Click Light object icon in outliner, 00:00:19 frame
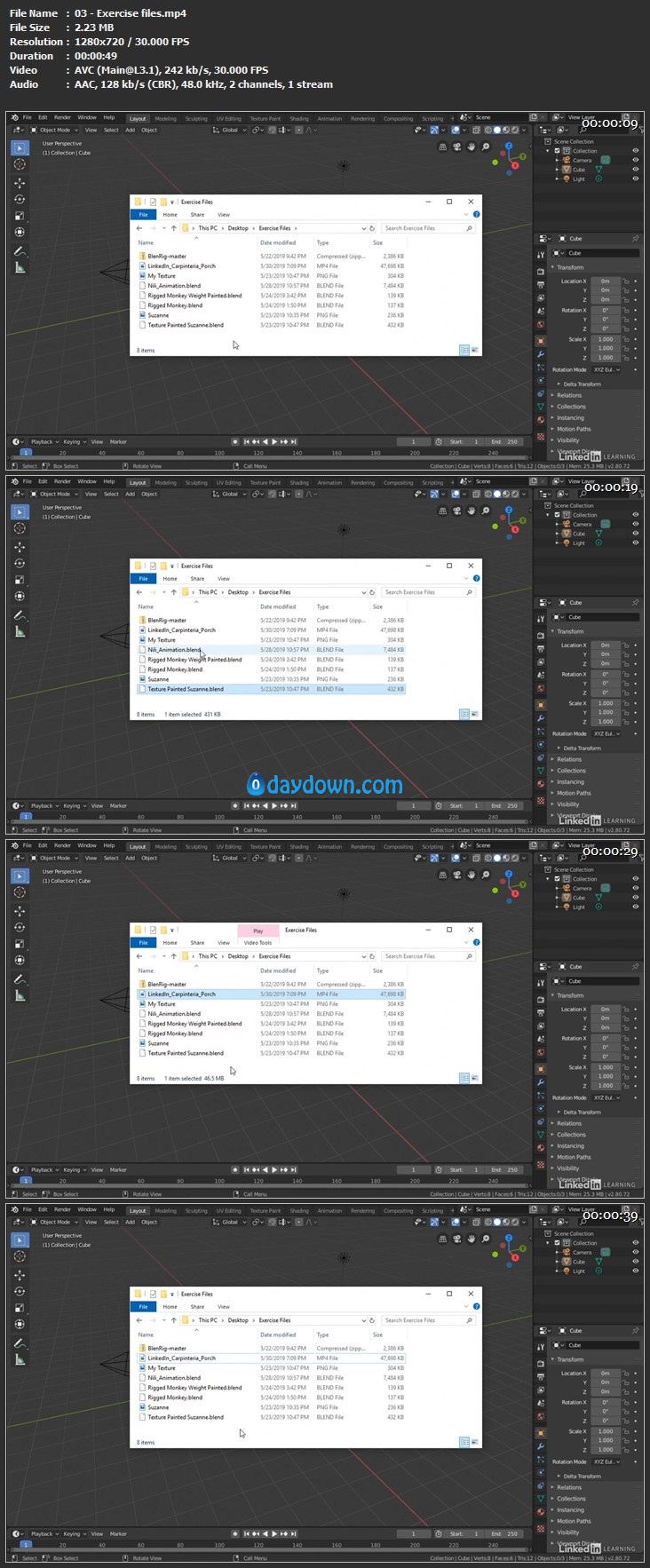Screen dimensions: 650x1568 point(567,542)
